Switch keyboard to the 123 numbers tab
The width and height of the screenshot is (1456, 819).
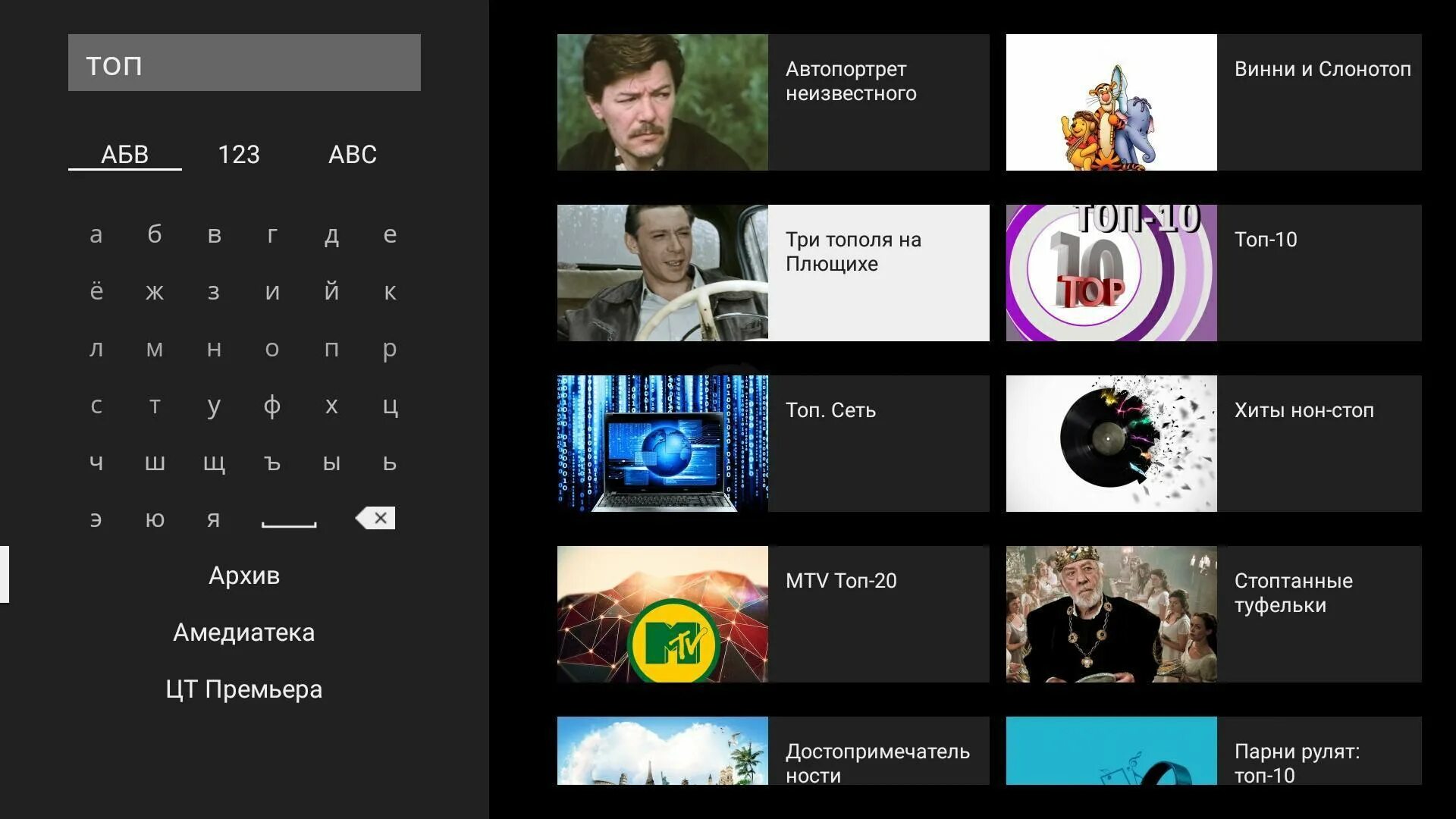tap(239, 154)
